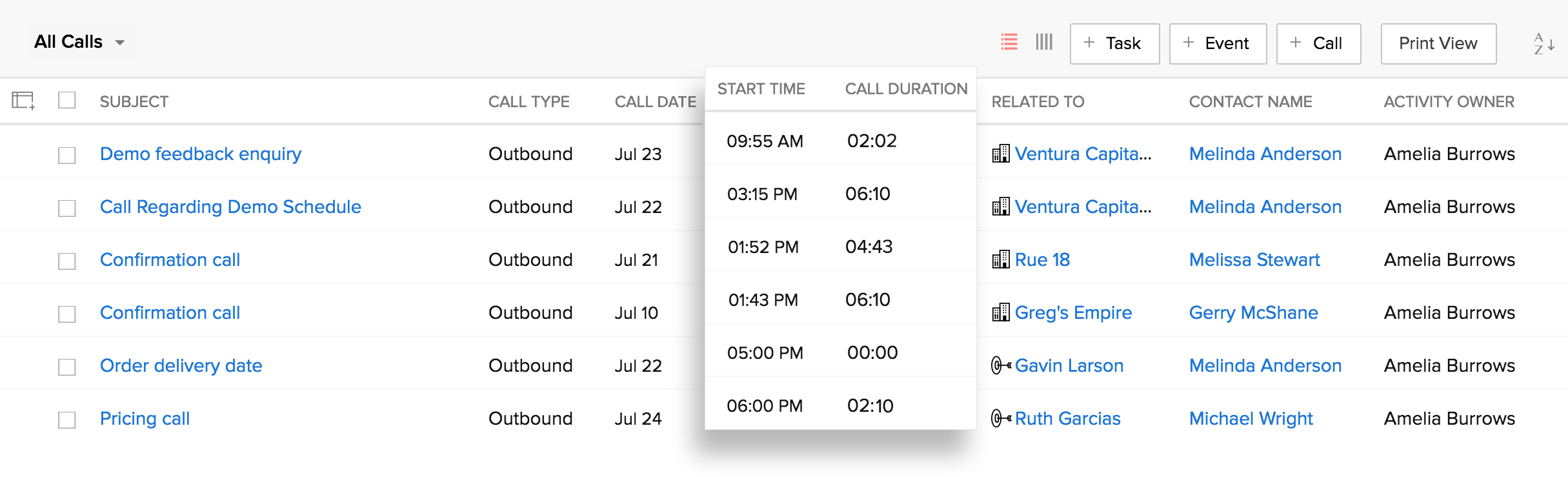
Task: Open the A-Z sort icon
Action: point(1543,44)
